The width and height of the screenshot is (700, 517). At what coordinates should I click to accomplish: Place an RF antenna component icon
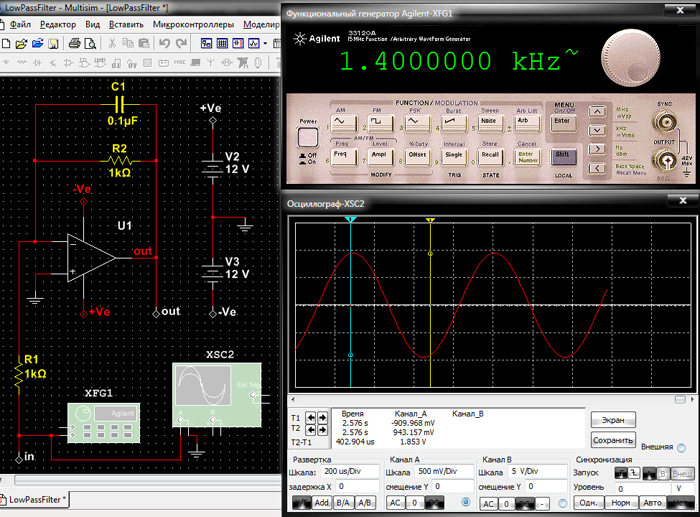[211, 63]
